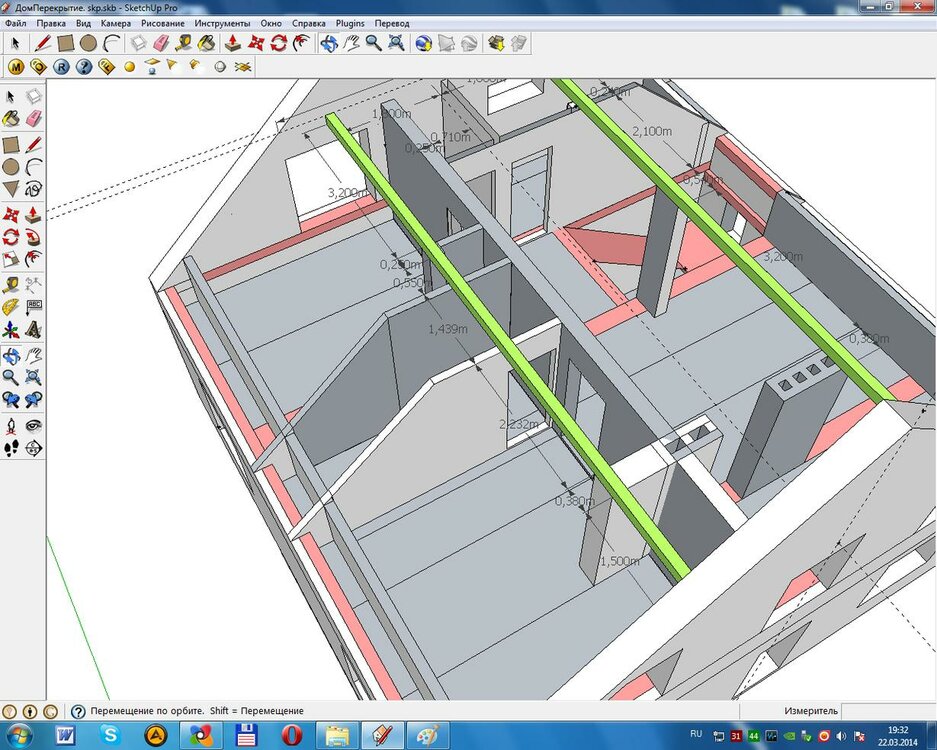Pick the 3D Text tool
This screenshot has width=937, height=750.
coord(34,331)
